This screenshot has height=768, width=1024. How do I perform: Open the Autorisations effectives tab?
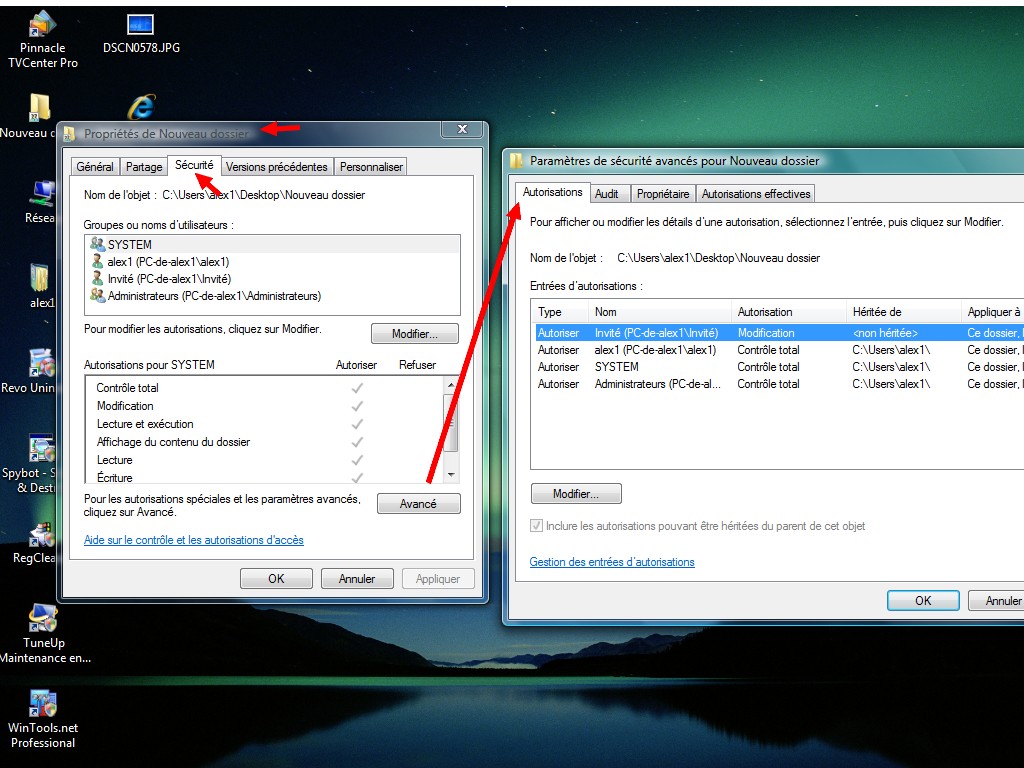click(755, 194)
